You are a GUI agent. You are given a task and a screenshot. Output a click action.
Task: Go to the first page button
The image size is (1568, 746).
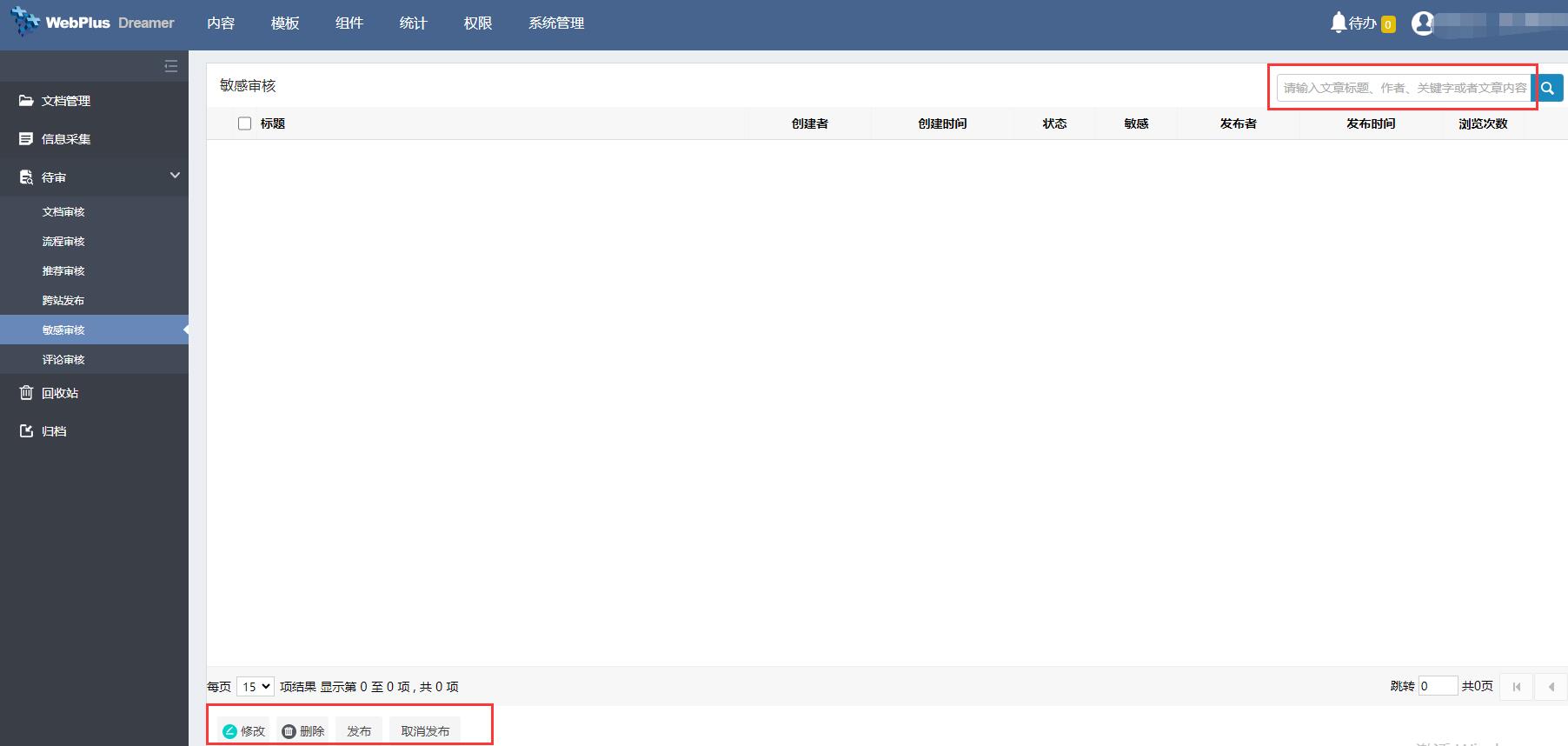coord(1517,687)
